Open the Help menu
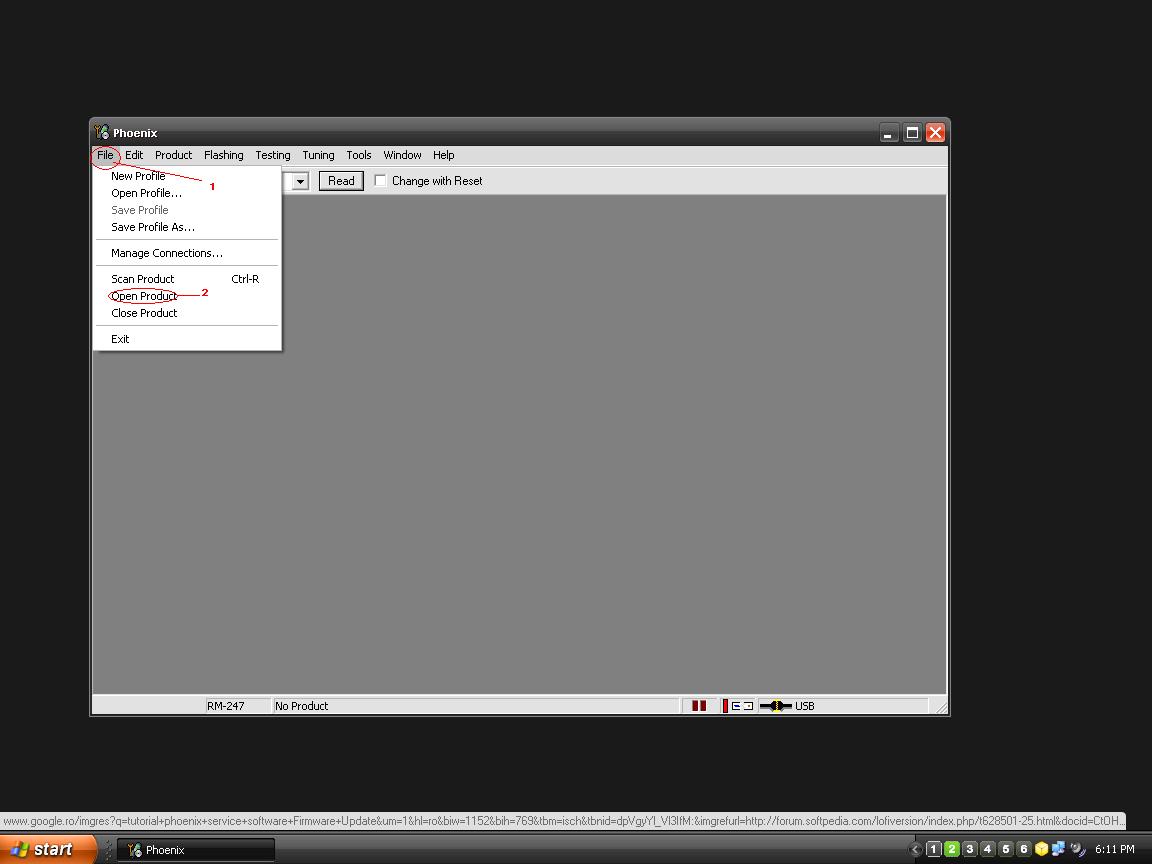The height and width of the screenshot is (864, 1152). point(443,155)
